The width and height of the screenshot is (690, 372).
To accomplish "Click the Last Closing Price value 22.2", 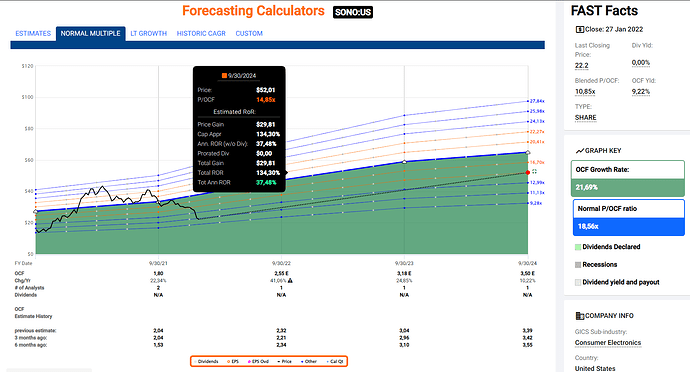I will click(581, 66).
